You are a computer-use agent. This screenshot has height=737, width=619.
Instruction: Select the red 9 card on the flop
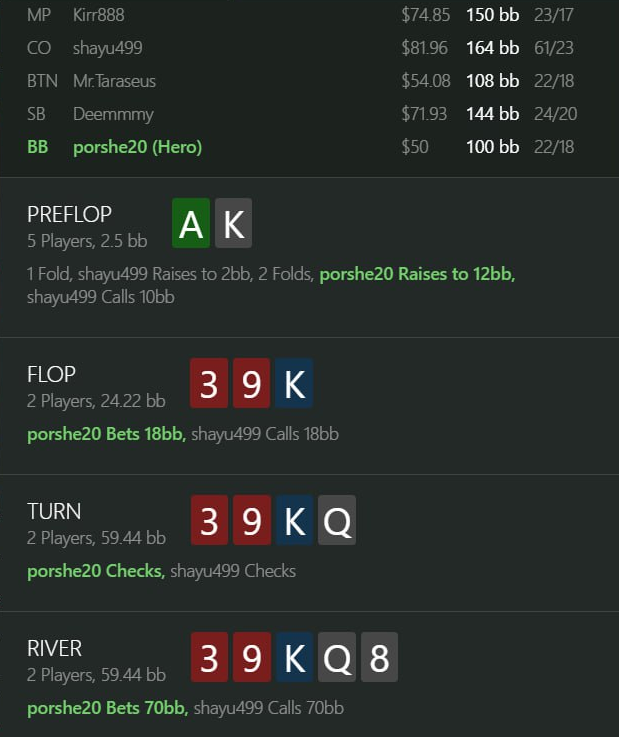click(x=251, y=383)
